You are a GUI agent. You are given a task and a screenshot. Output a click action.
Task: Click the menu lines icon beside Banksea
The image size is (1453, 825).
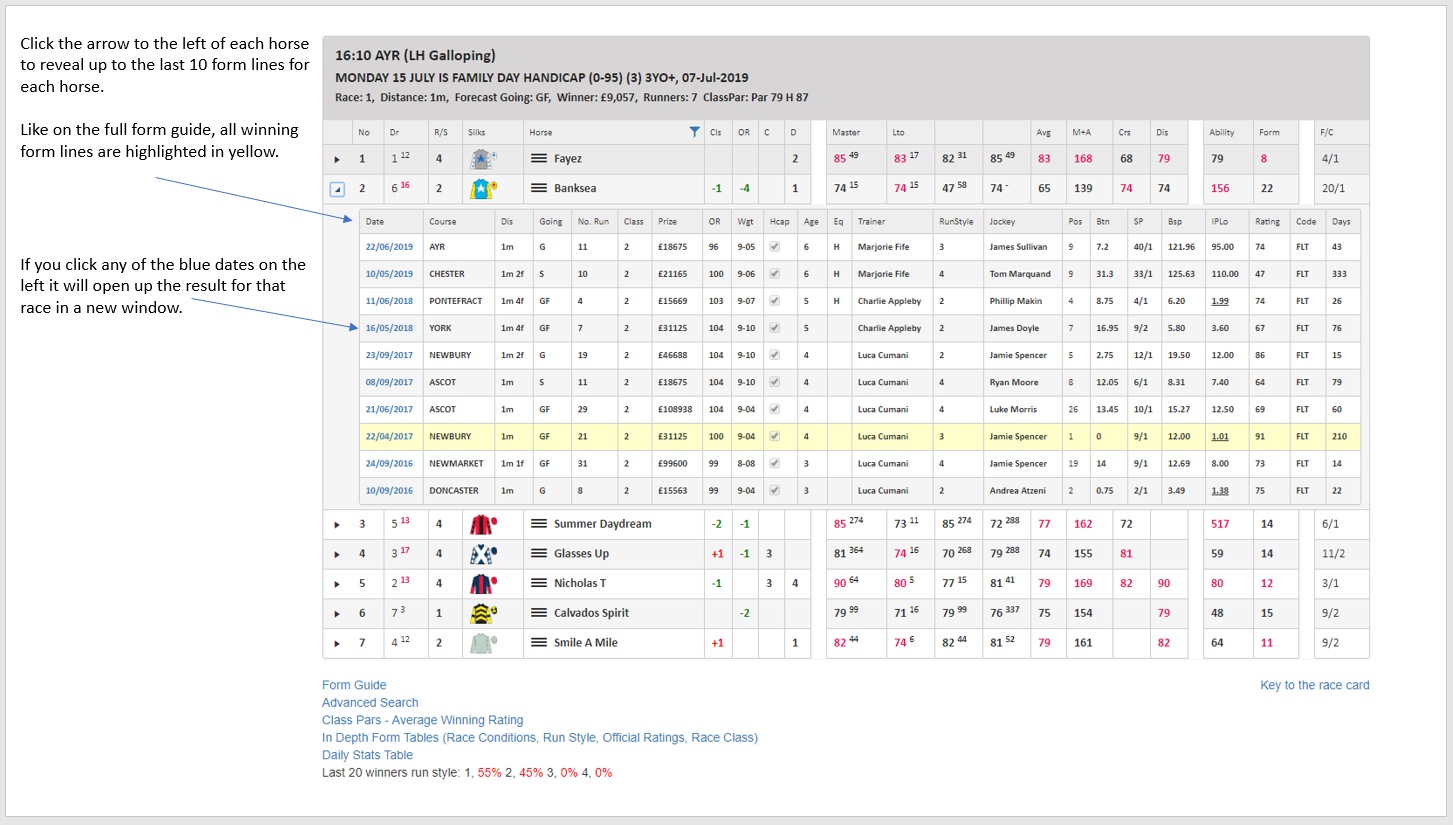[x=538, y=188]
